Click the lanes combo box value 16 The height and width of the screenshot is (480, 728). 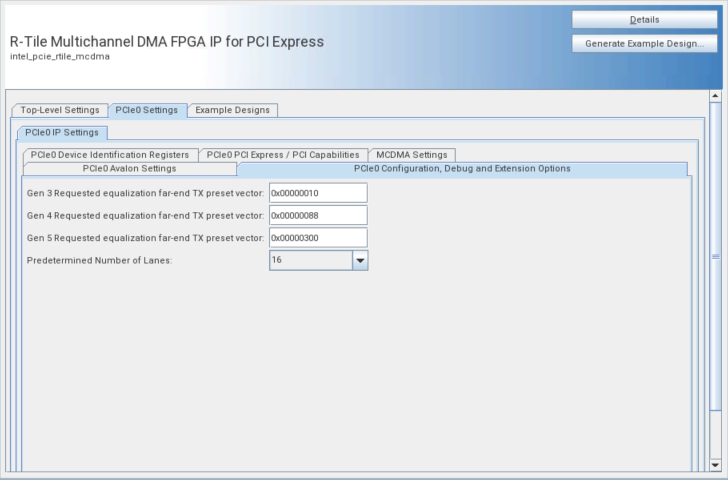coord(310,260)
